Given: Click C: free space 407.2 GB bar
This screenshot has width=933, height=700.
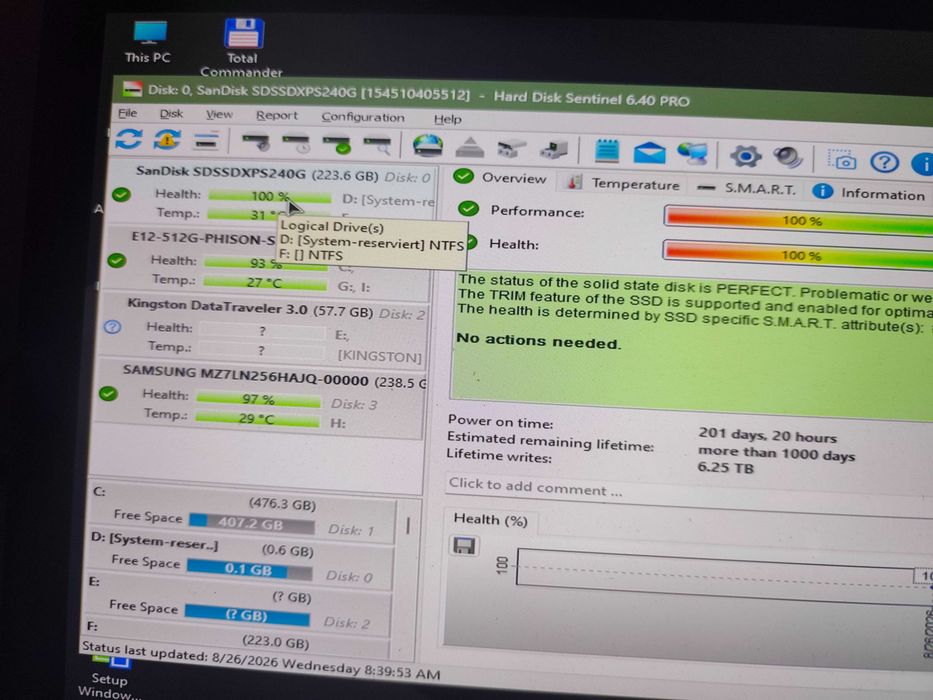Looking at the screenshot, I should click(x=252, y=523).
